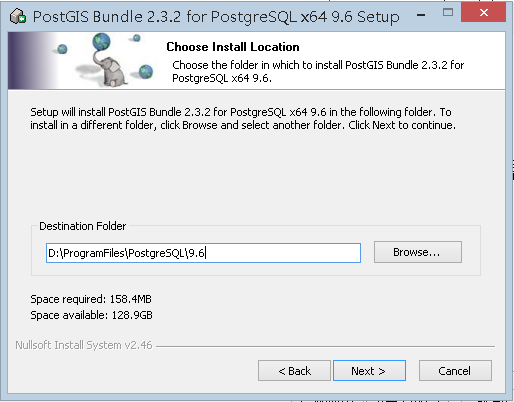The image size is (514, 402).
Task: Click the globe right of the elephant
Action: 146,71
